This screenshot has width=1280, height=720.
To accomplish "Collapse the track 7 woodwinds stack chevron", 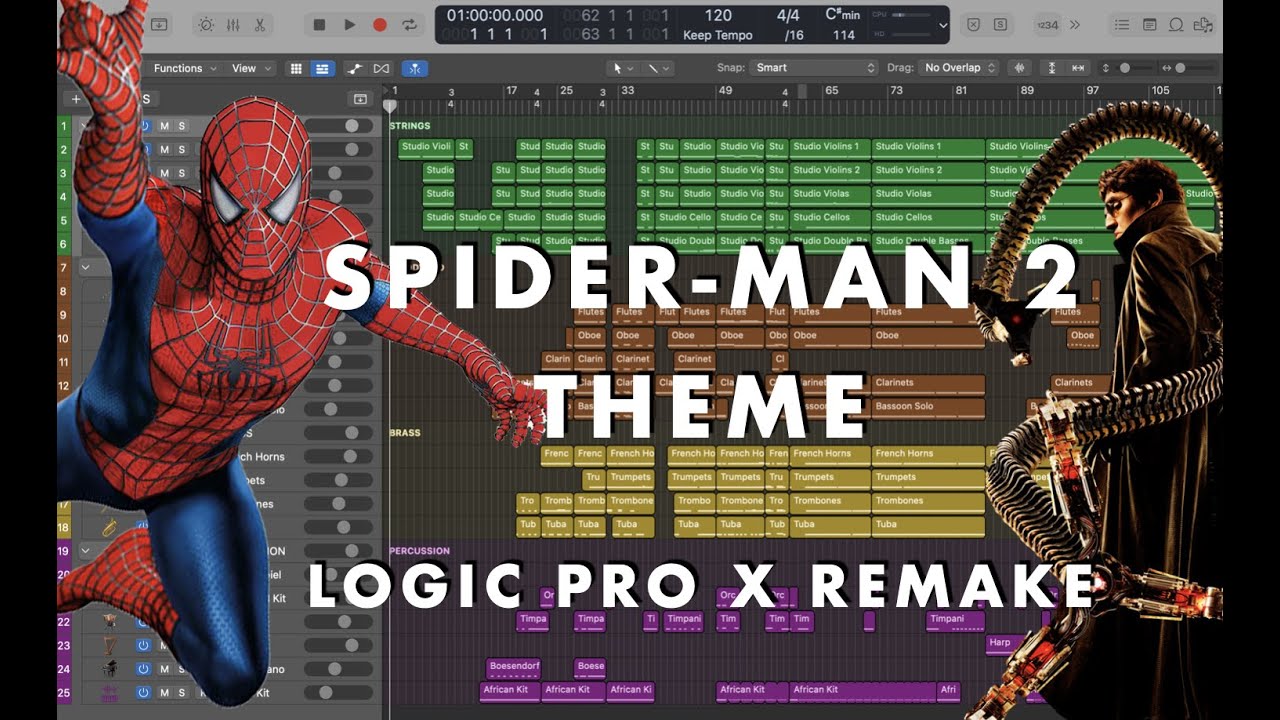I will tap(85, 268).
